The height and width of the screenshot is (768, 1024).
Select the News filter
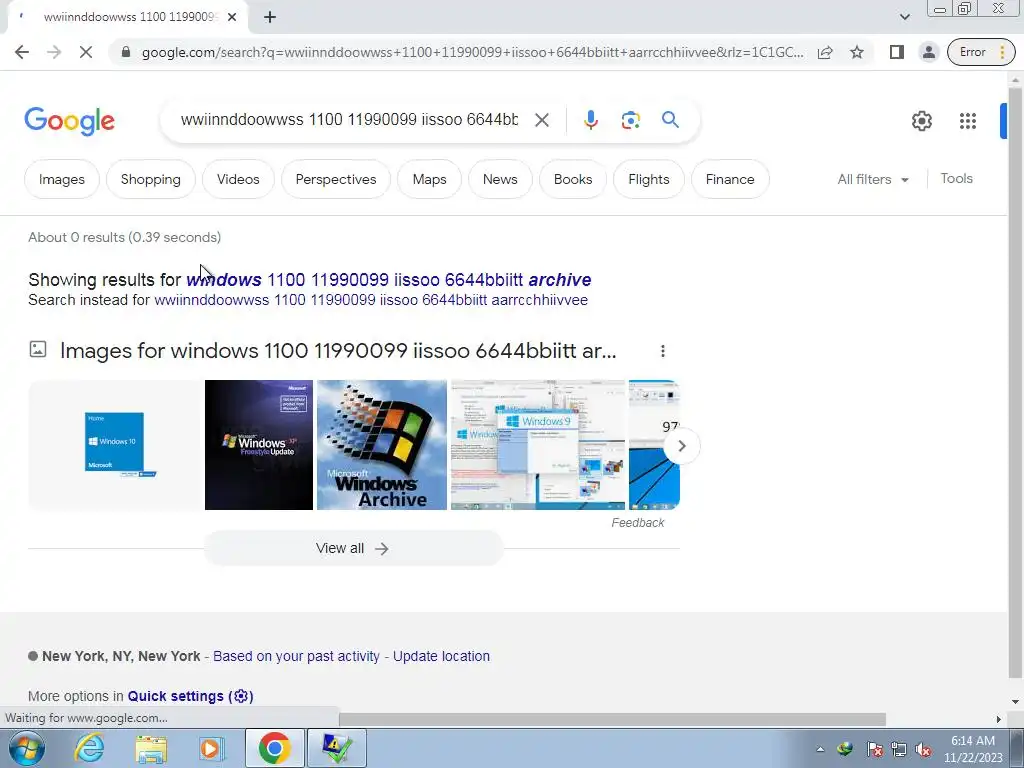(x=500, y=179)
